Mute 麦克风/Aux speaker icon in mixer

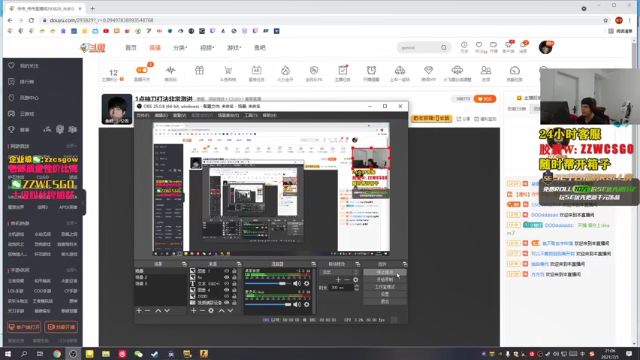click(297, 304)
